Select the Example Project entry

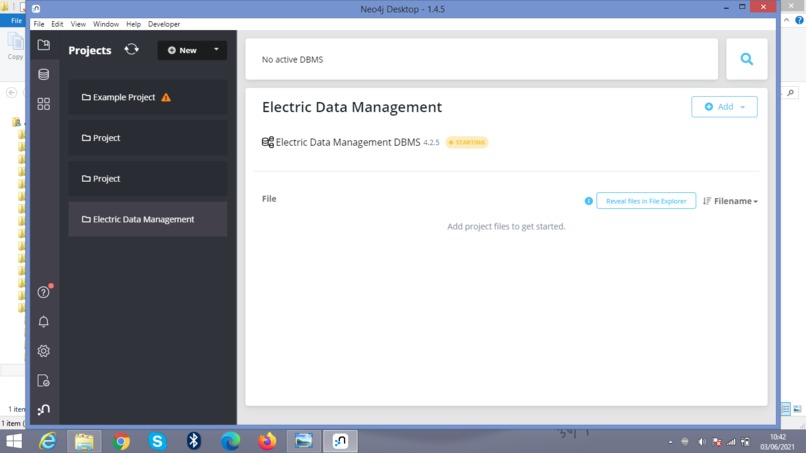coord(148,97)
